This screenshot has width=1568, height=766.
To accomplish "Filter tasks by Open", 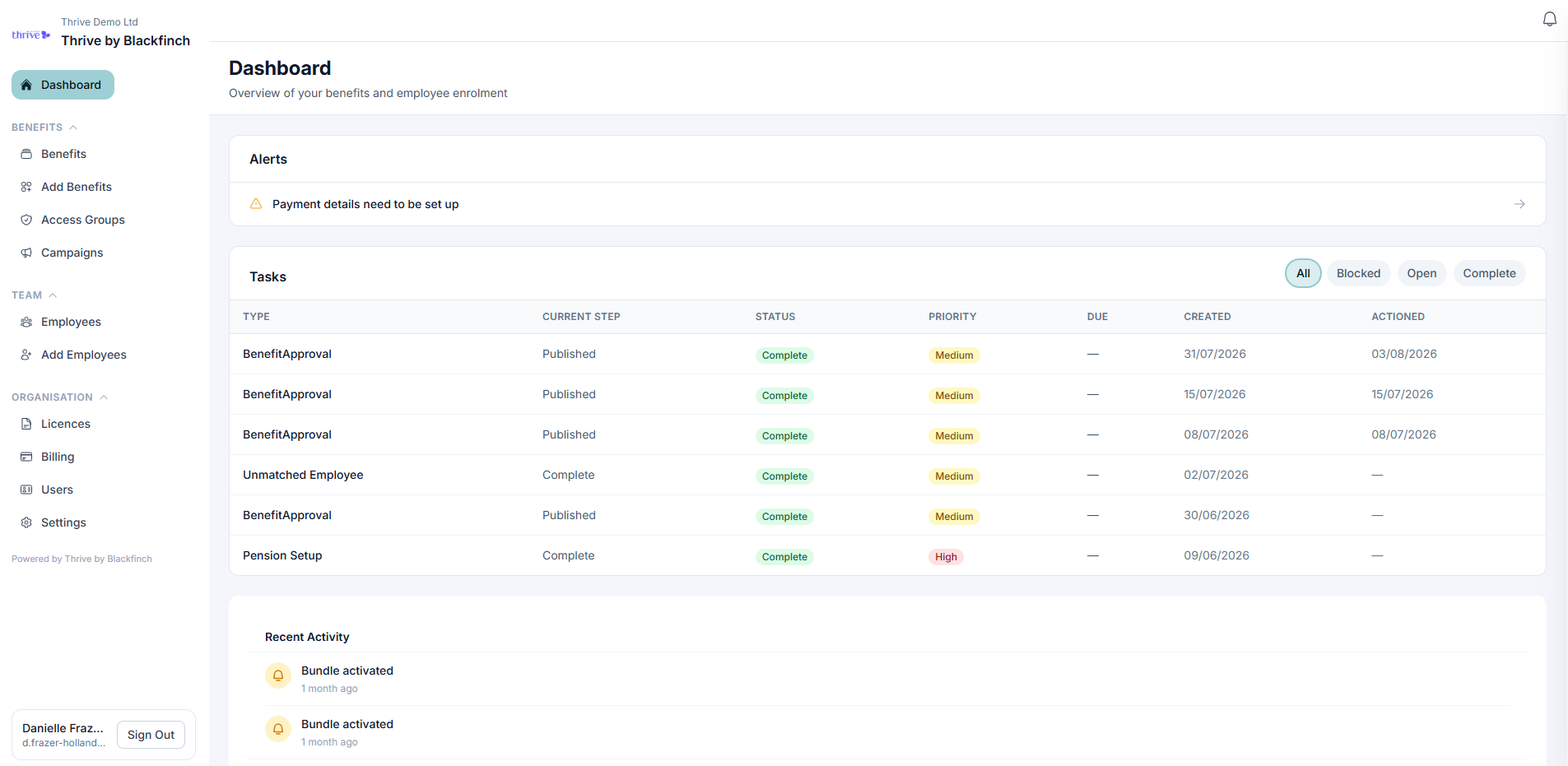I will tap(1421, 273).
